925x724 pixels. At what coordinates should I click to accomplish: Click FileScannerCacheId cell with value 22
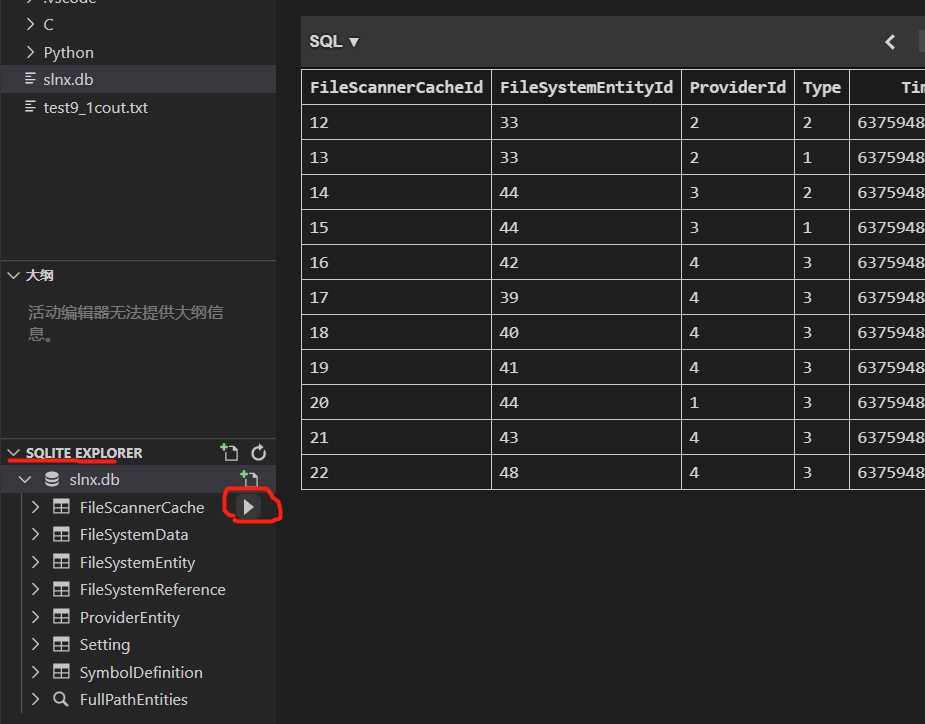[x=396, y=472]
